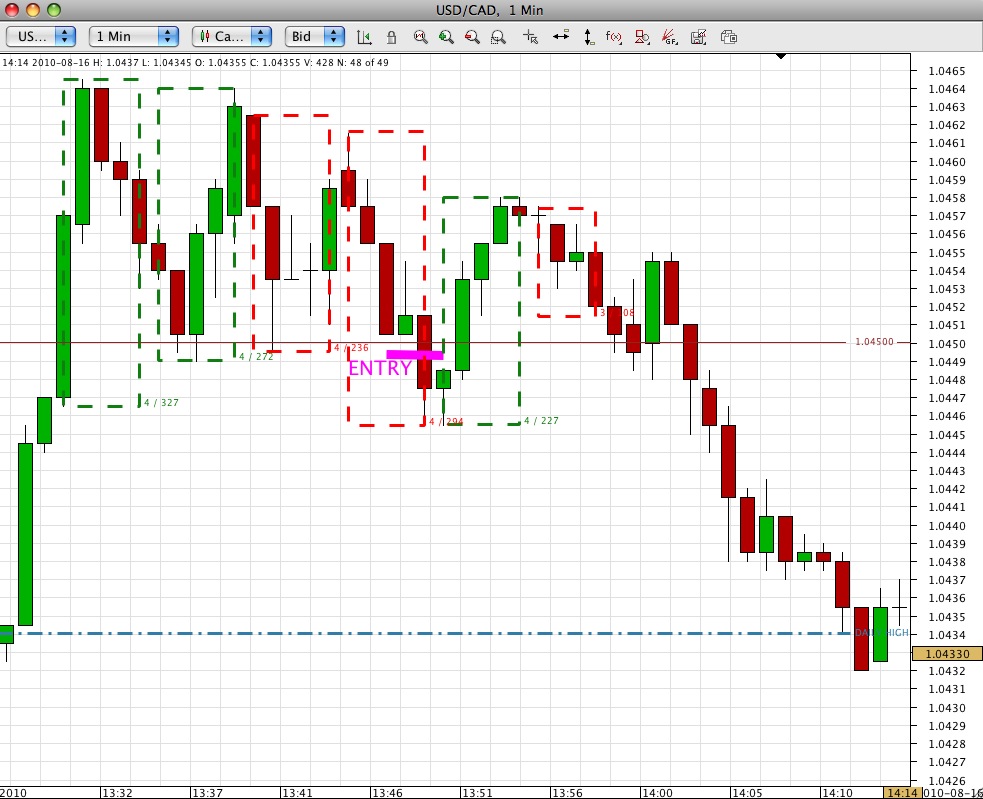Click the OHLC info line at top

(x=196, y=63)
